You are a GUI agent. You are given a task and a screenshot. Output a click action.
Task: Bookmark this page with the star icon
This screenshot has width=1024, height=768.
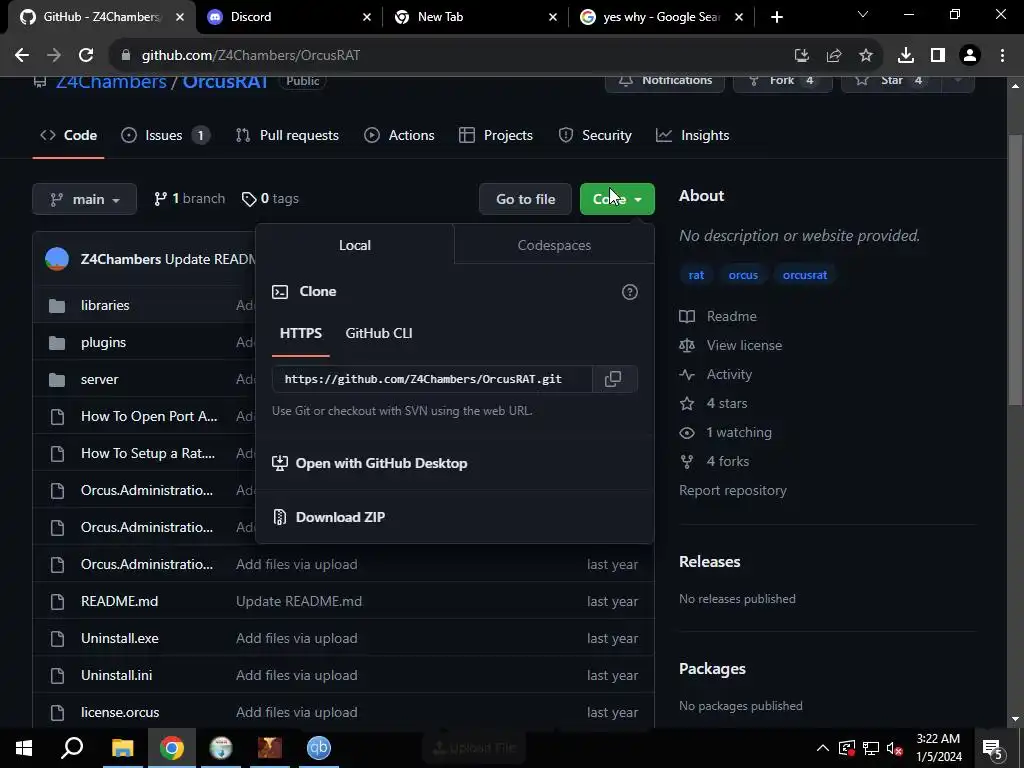(x=865, y=56)
